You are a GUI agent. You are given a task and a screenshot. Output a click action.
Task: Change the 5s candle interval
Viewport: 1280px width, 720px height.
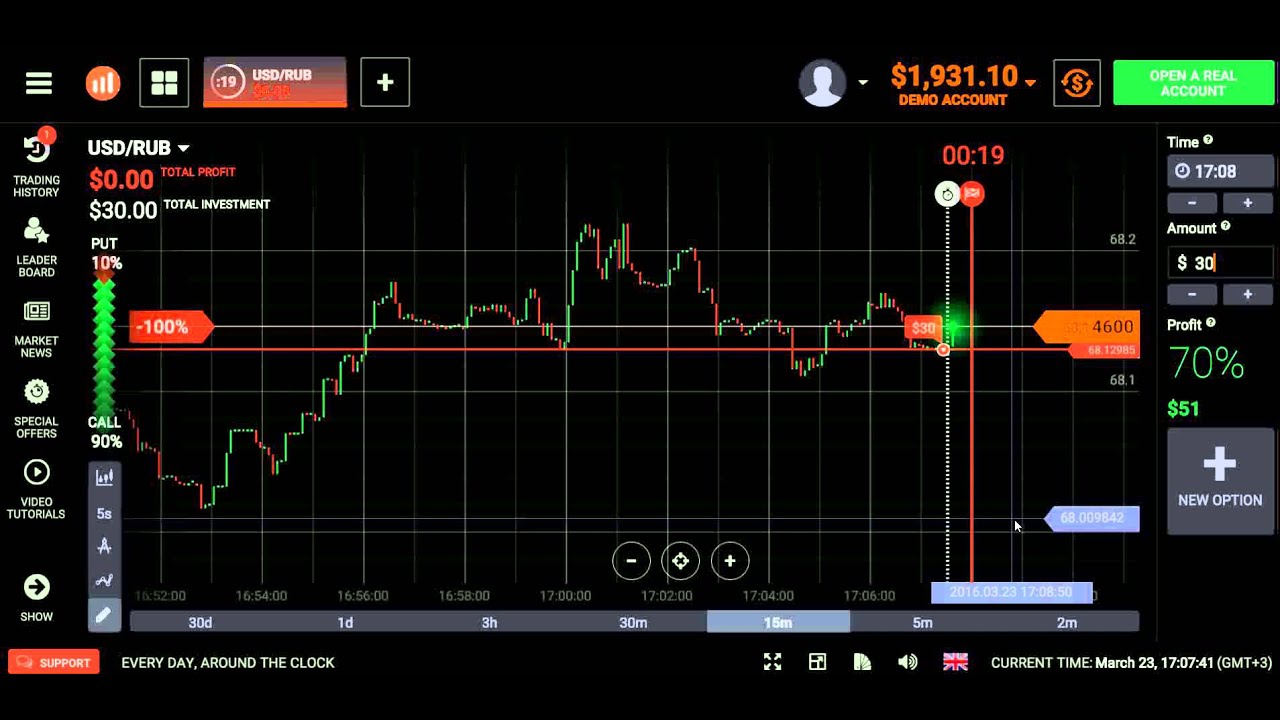tap(104, 513)
